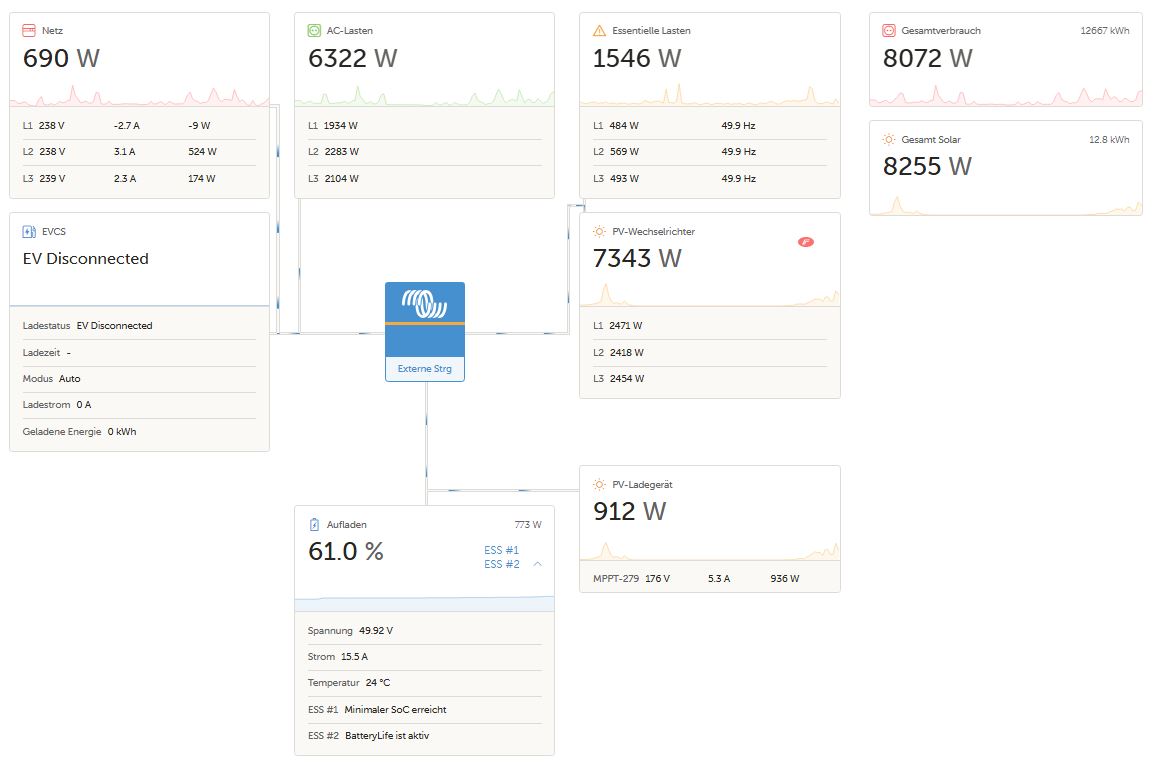Click the PV-Wechselrichter sun icon

599,232
